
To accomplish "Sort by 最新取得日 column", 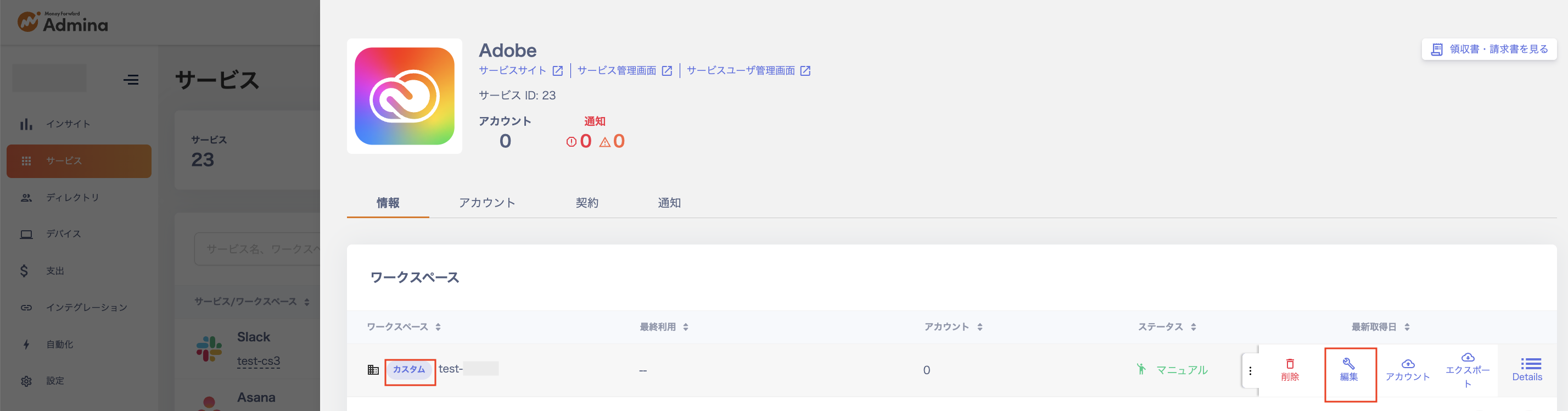I will (1407, 327).
